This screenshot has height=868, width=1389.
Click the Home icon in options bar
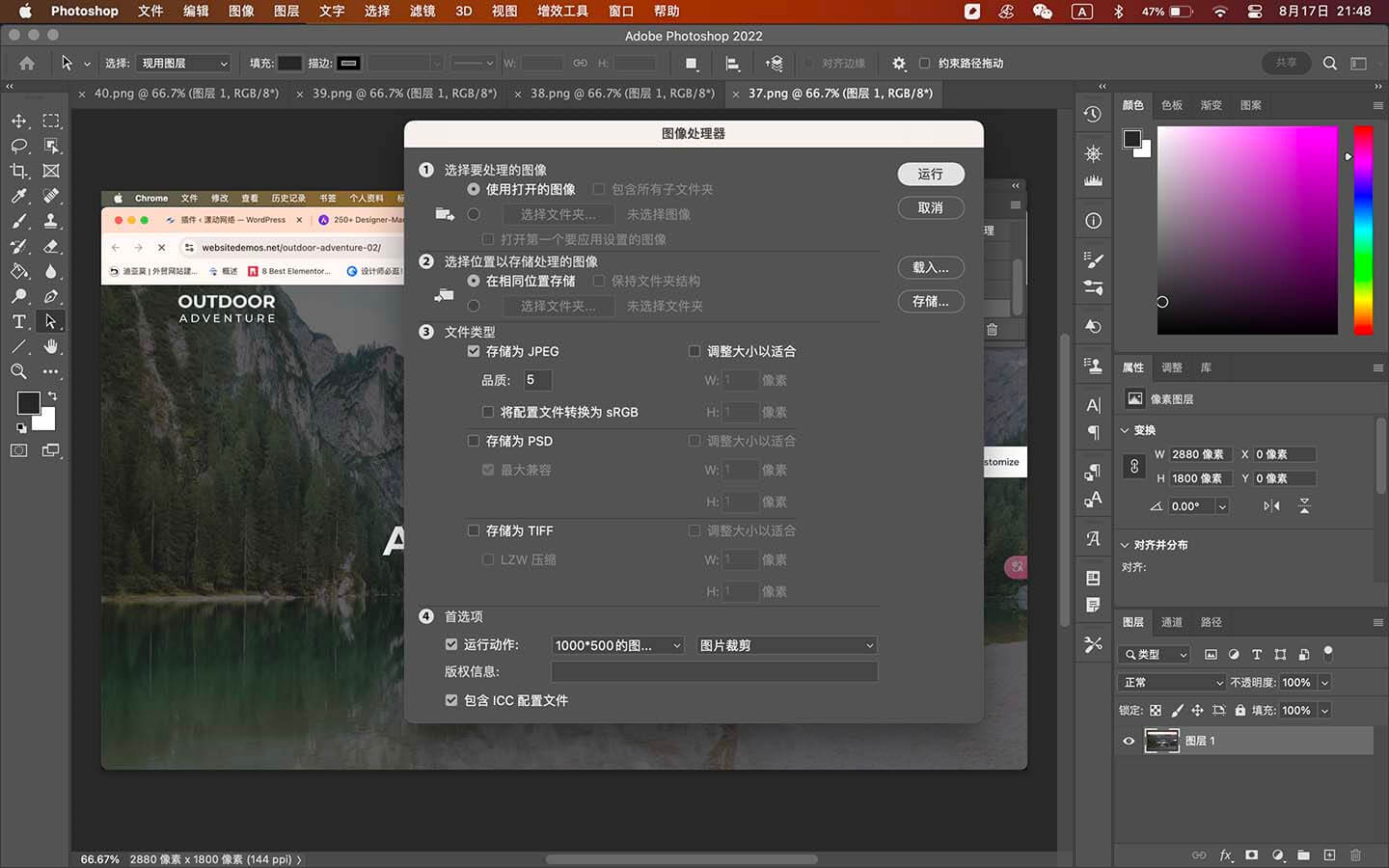point(27,63)
